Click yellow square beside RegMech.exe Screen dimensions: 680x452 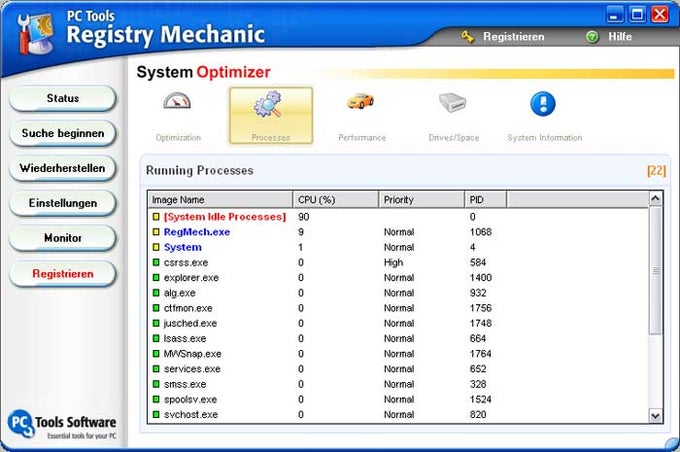(156, 232)
